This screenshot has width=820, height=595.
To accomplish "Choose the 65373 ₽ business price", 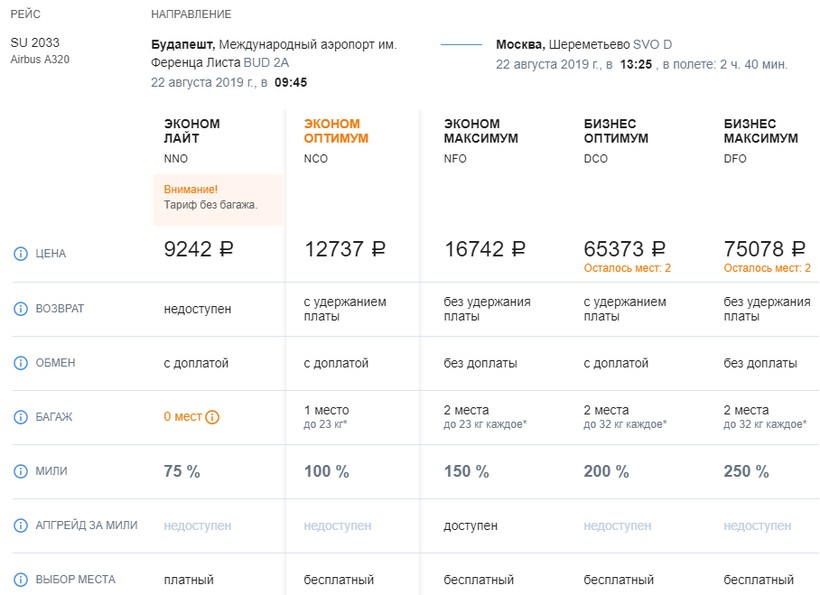I will click(625, 250).
